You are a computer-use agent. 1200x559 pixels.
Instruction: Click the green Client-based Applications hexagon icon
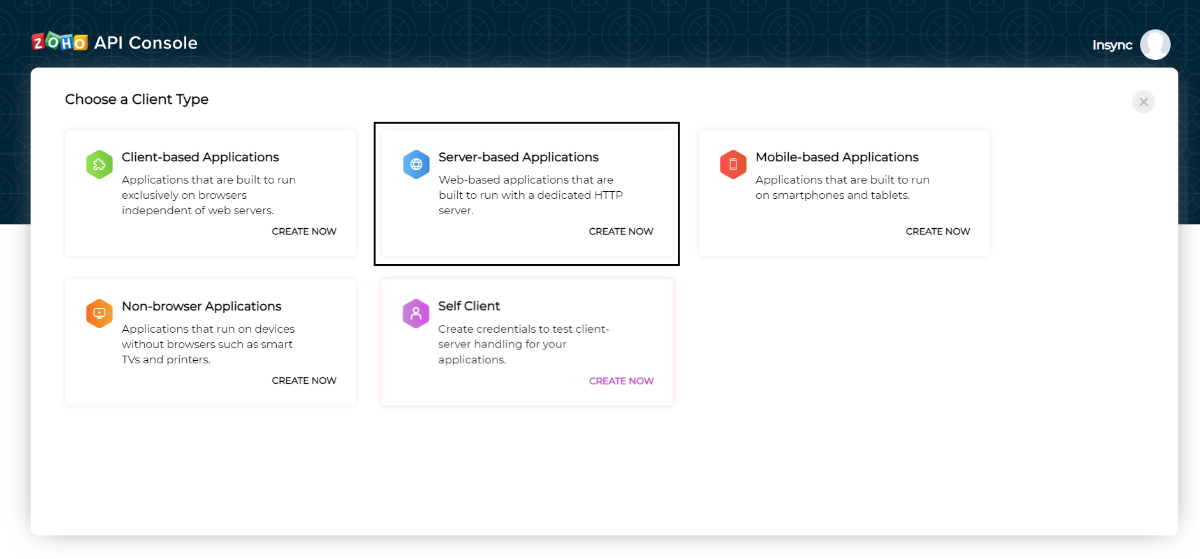[99, 165]
